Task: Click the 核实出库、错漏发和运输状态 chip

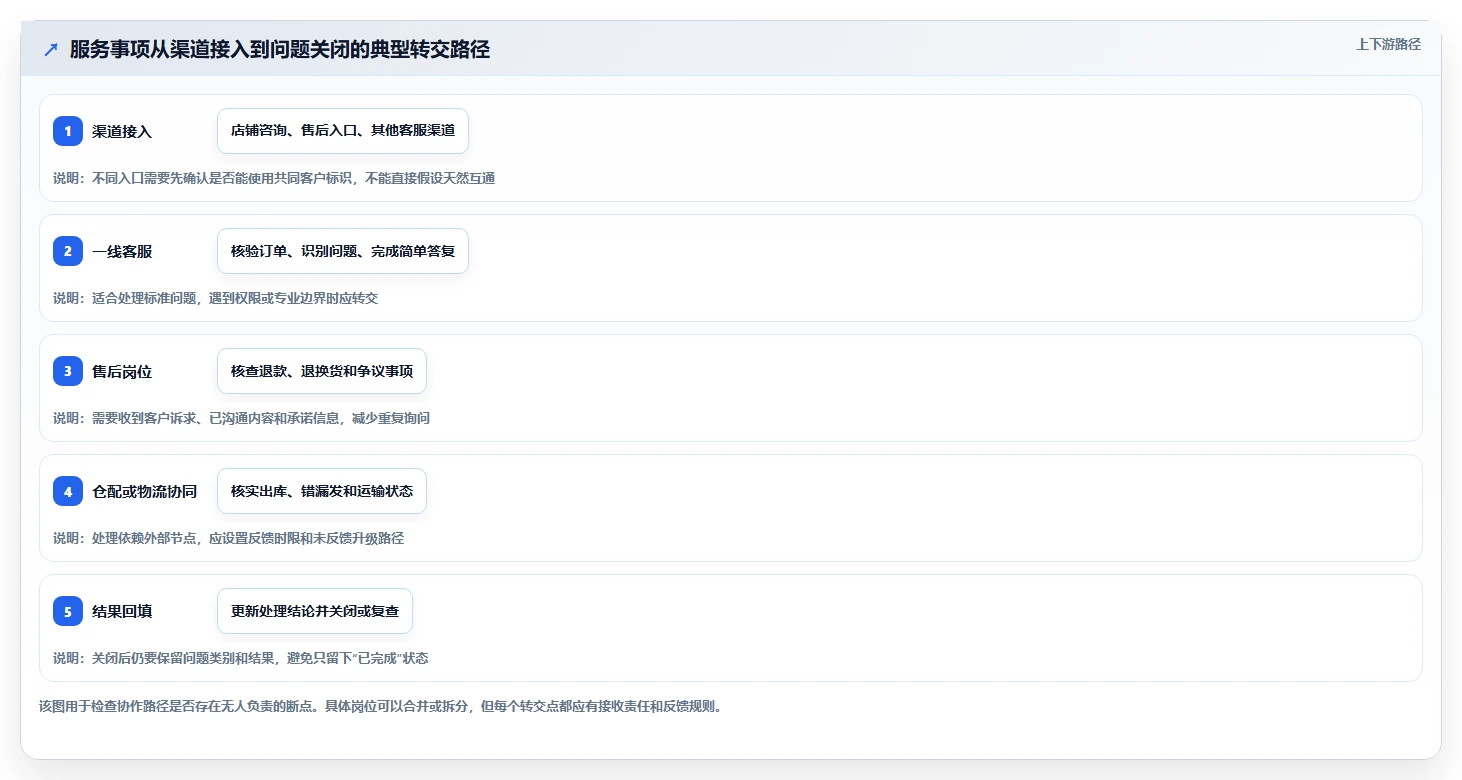Action: click(322, 491)
